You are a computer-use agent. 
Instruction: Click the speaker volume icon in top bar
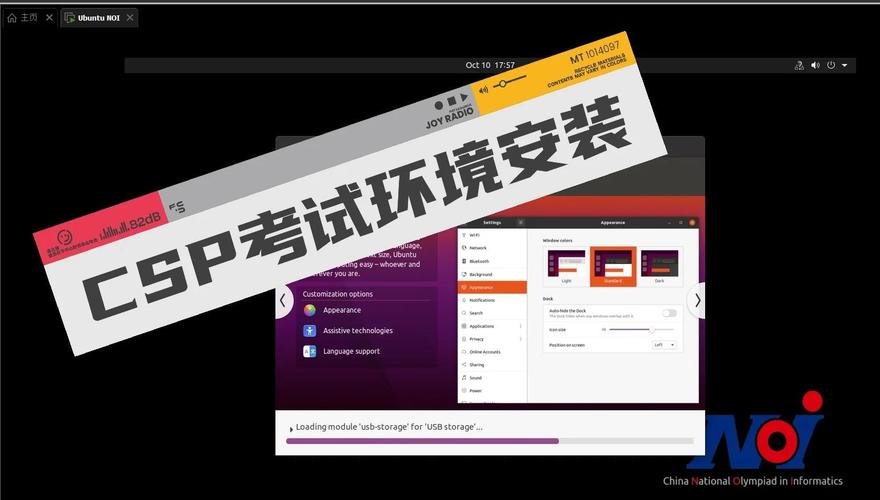[815, 65]
